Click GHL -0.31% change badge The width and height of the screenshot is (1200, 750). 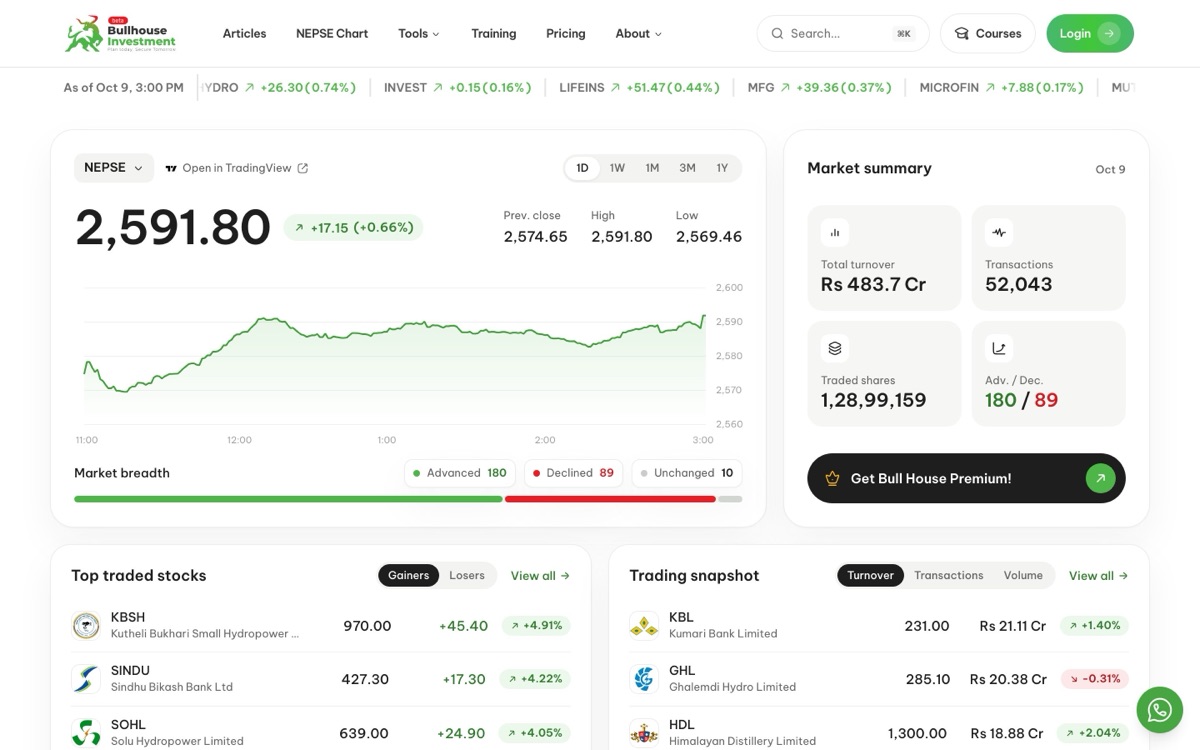[x=1094, y=679]
